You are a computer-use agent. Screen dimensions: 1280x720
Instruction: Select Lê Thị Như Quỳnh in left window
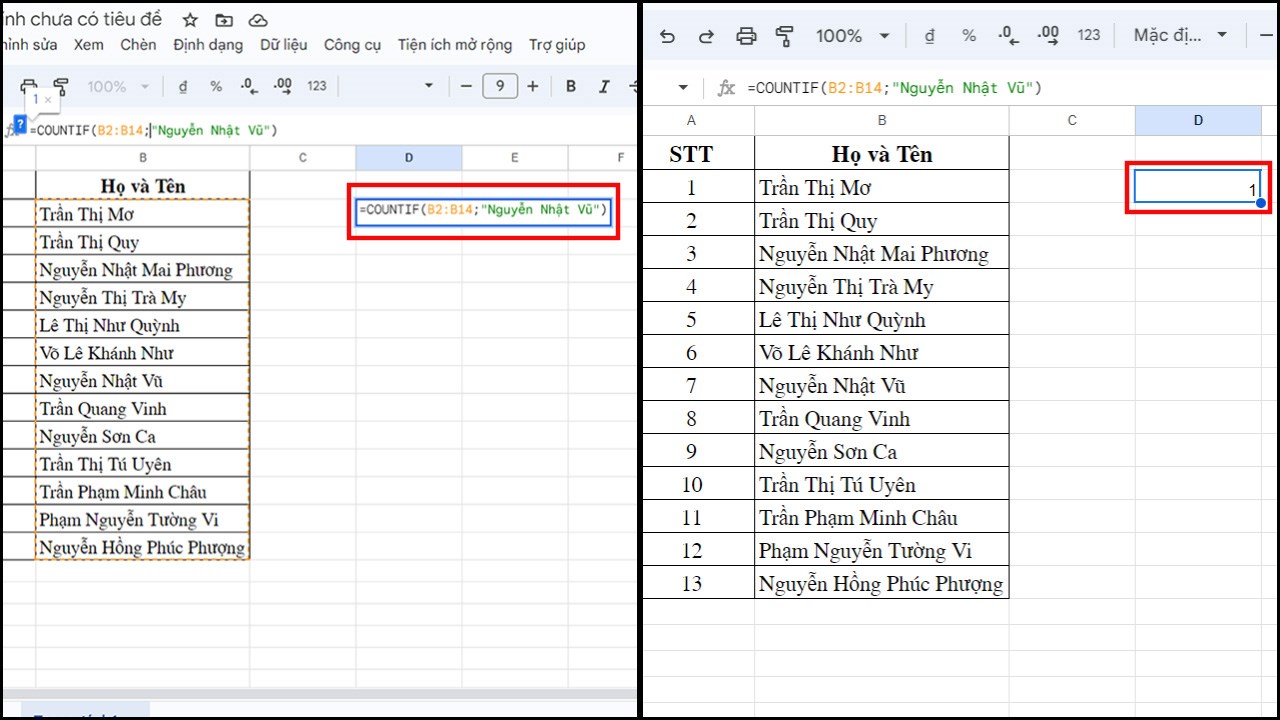click(x=143, y=325)
